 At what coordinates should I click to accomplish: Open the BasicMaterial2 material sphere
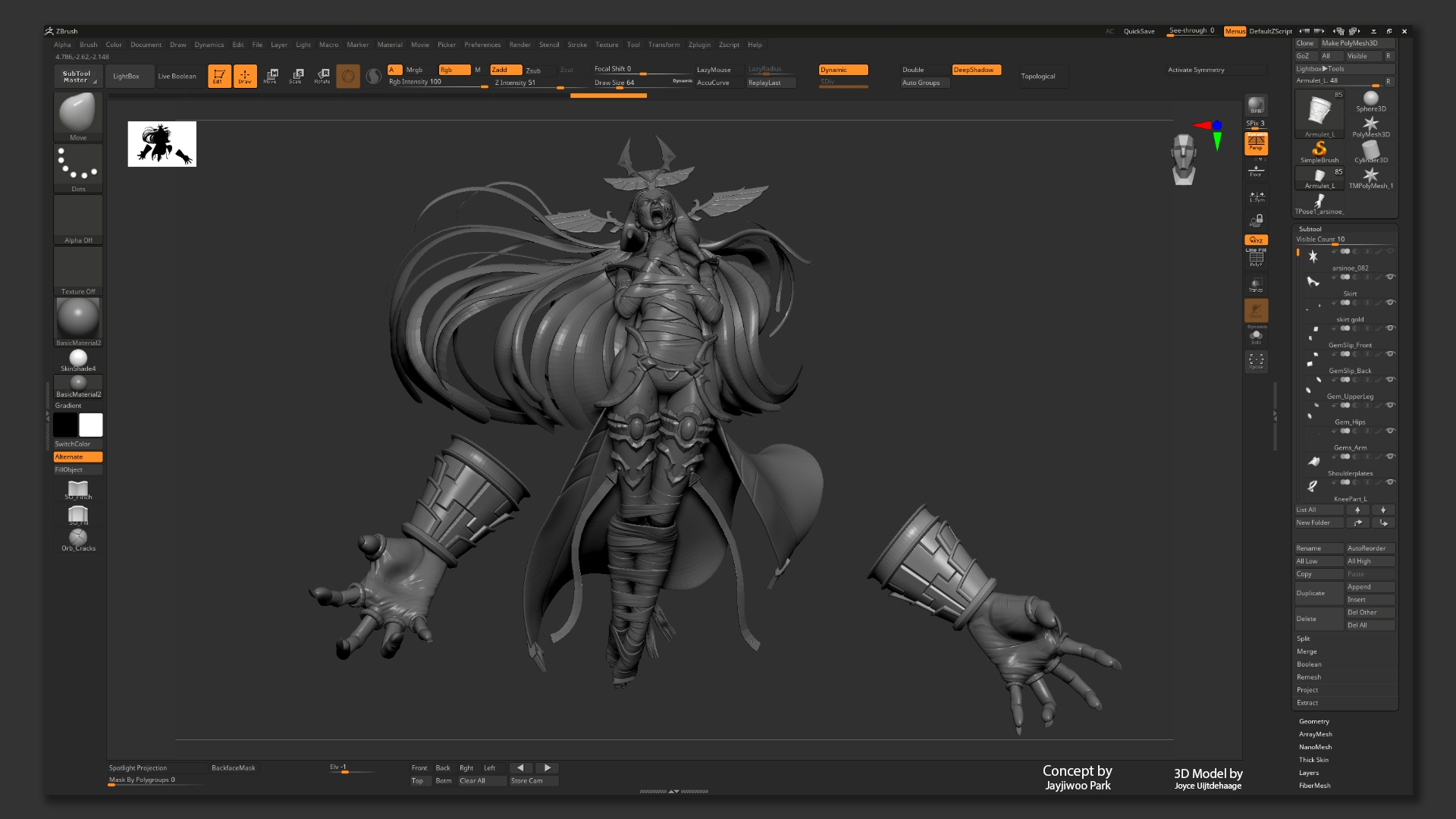tap(78, 321)
